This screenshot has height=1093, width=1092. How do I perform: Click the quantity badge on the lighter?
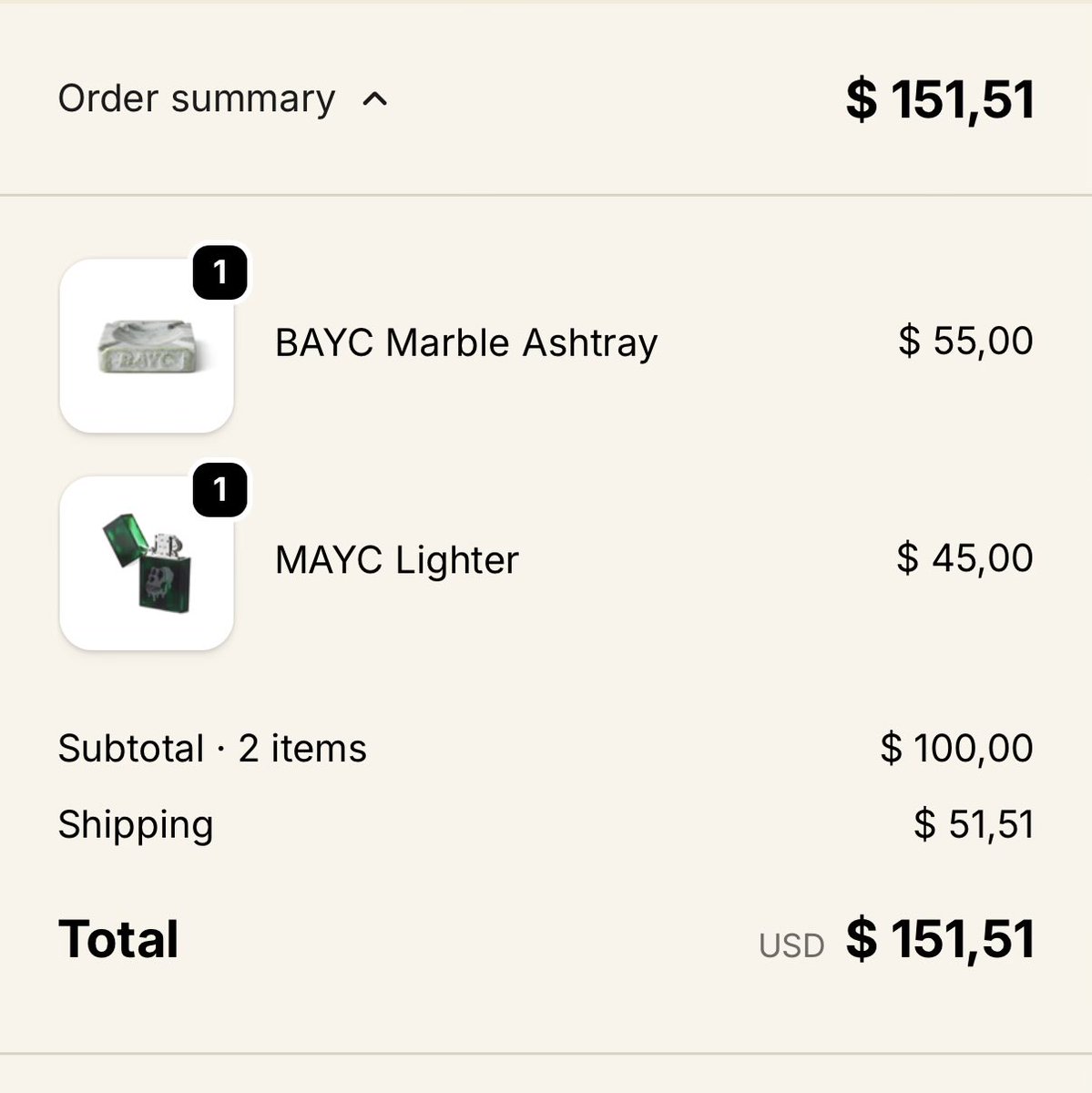click(219, 490)
